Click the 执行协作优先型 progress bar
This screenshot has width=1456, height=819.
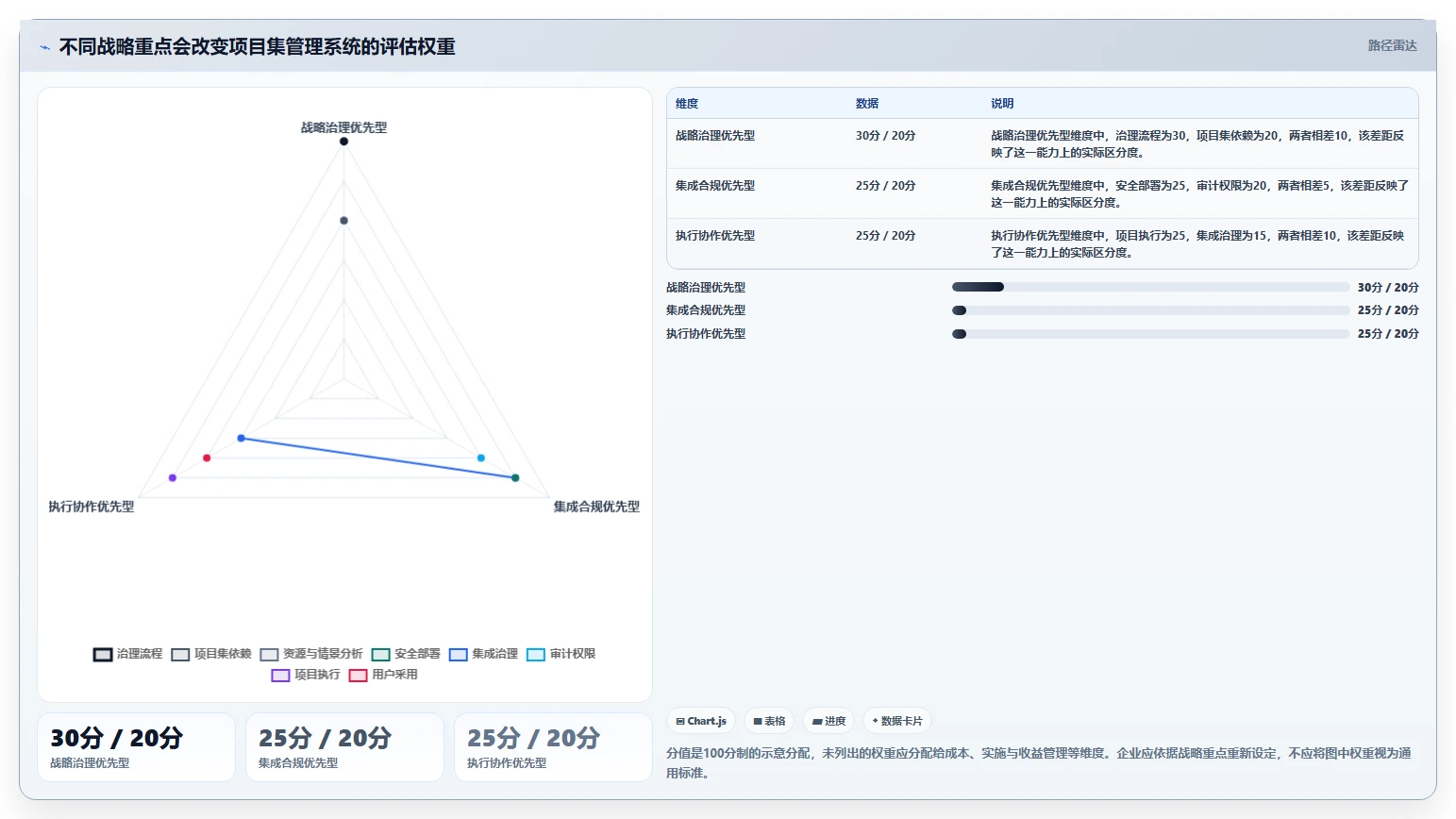click(x=1150, y=334)
